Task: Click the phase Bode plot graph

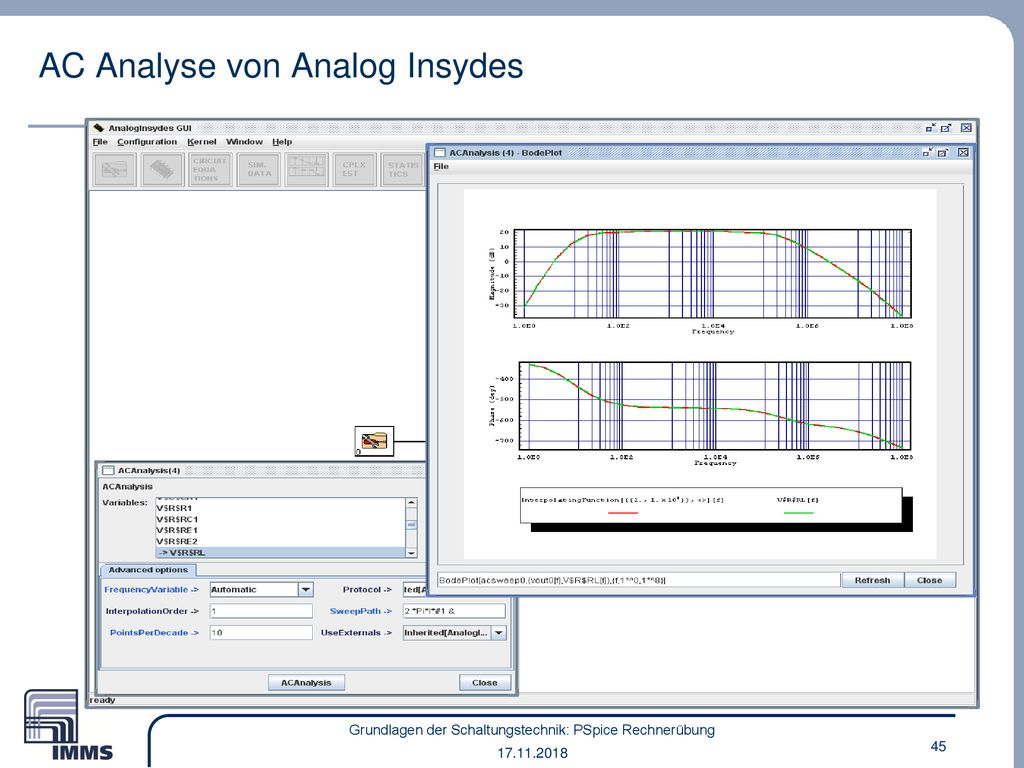Action: (714, 406)
